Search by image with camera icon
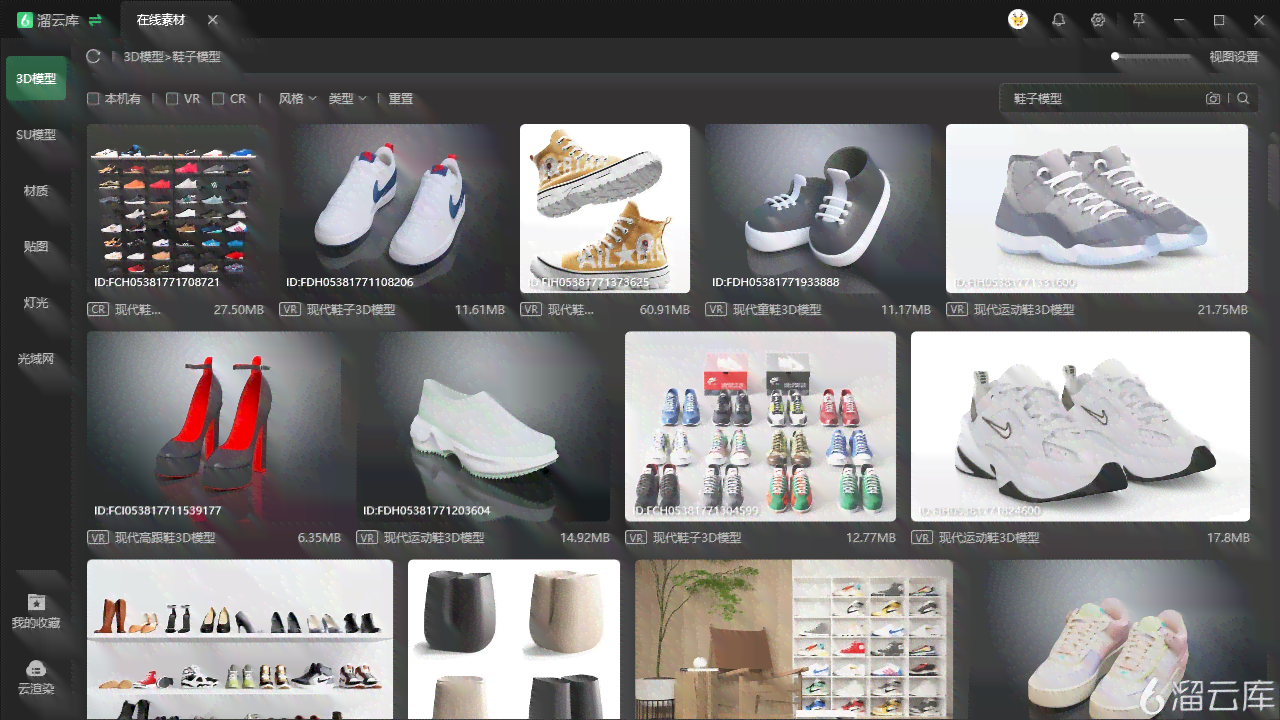Image resolution: width=1280 pixels, height=720 pixels. [1213, 98]
